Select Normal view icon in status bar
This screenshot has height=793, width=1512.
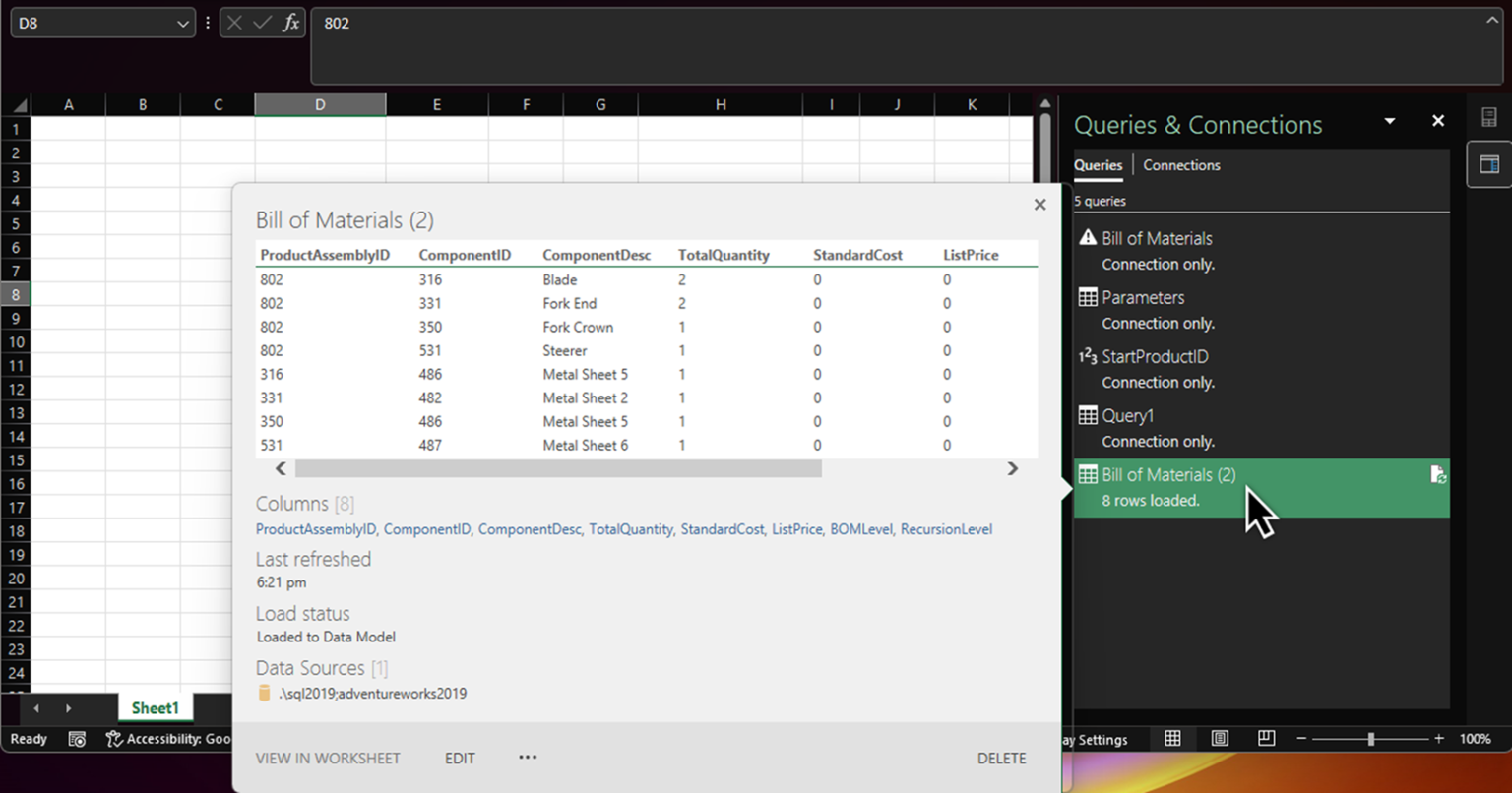pyautogui.click(x=1172, y=739)
